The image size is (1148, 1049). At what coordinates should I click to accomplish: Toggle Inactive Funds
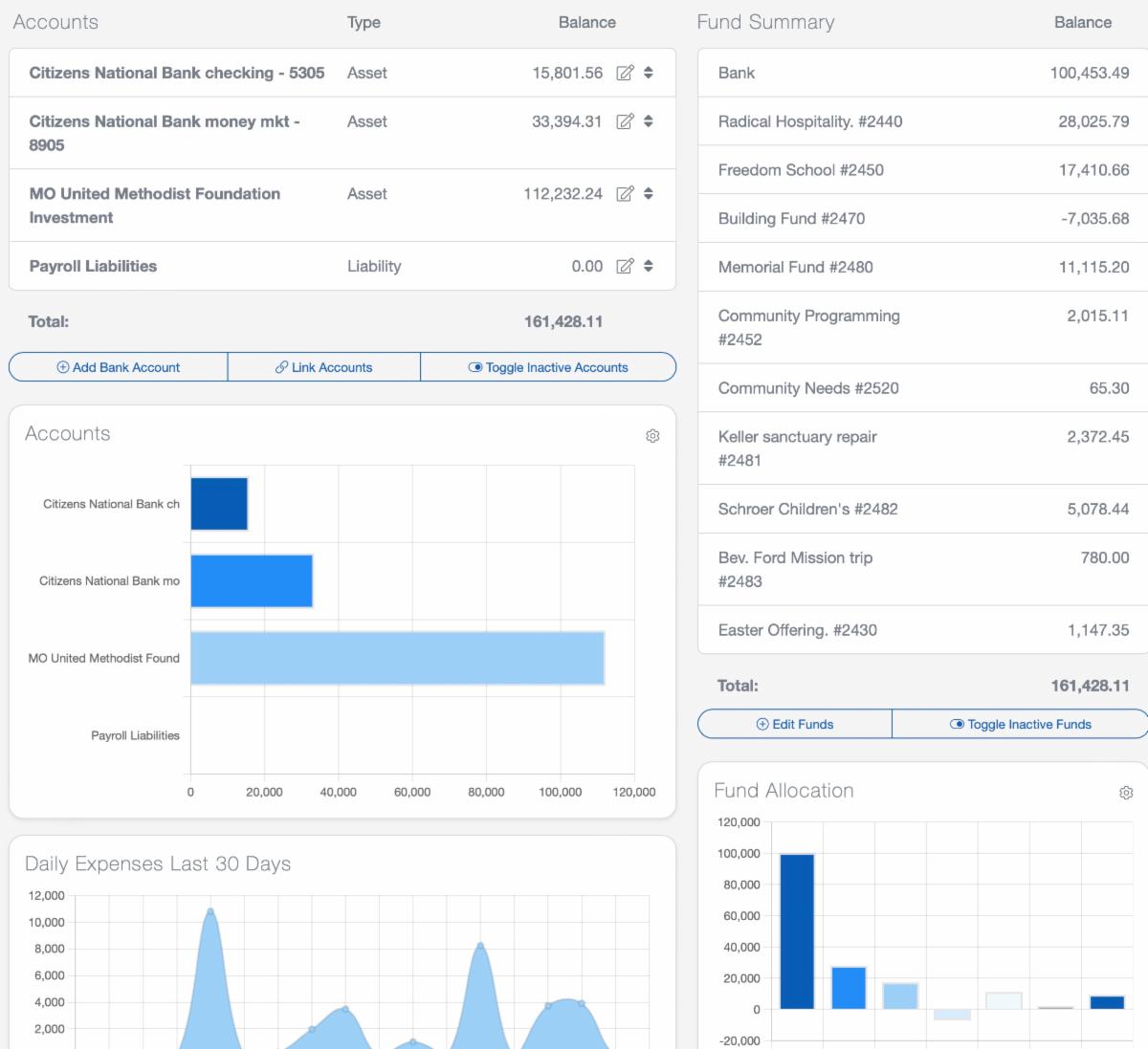coord(1020,724)
